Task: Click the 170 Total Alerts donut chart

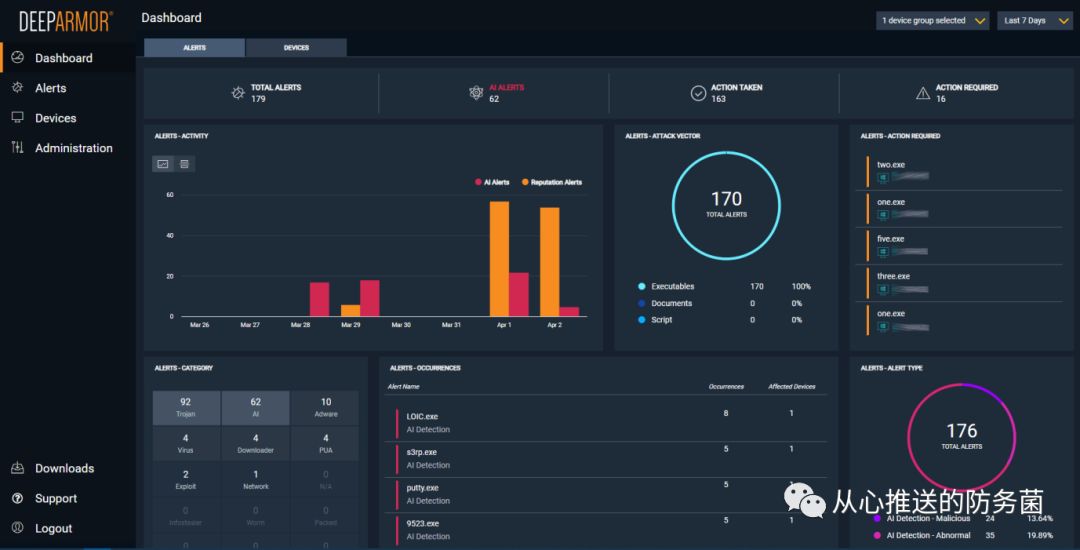Action: click(726, 206)
